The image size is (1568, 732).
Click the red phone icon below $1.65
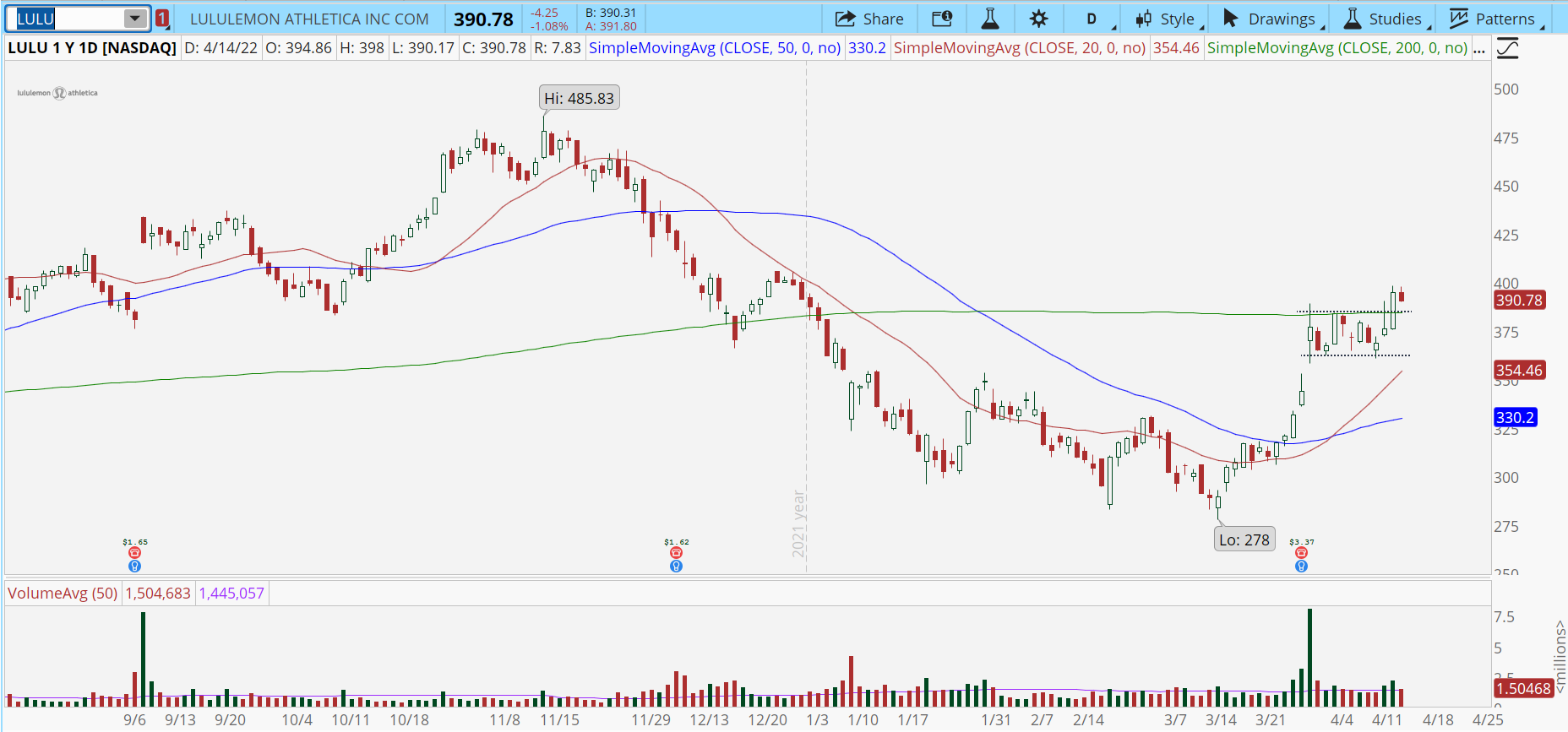point(134,553)
